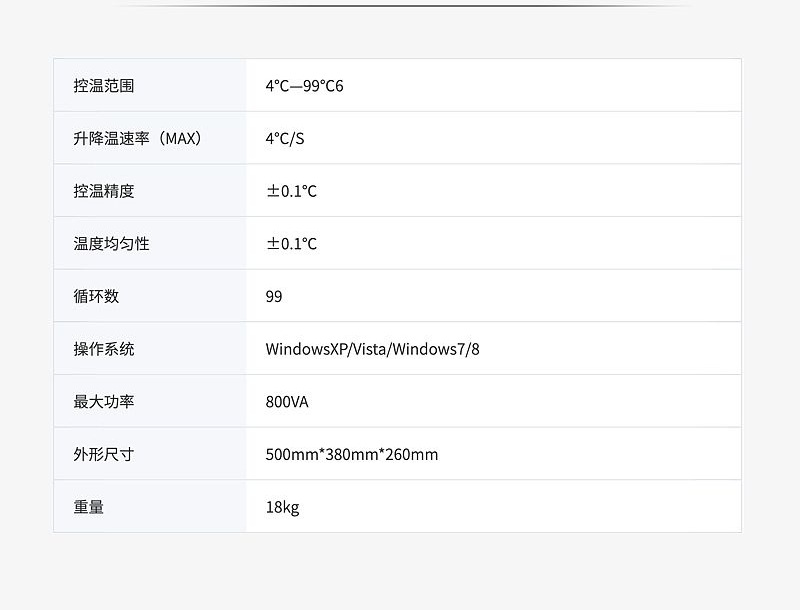800x610 pixels.
Task: Select the 99 cycle count value
Action: pos(274,297)
